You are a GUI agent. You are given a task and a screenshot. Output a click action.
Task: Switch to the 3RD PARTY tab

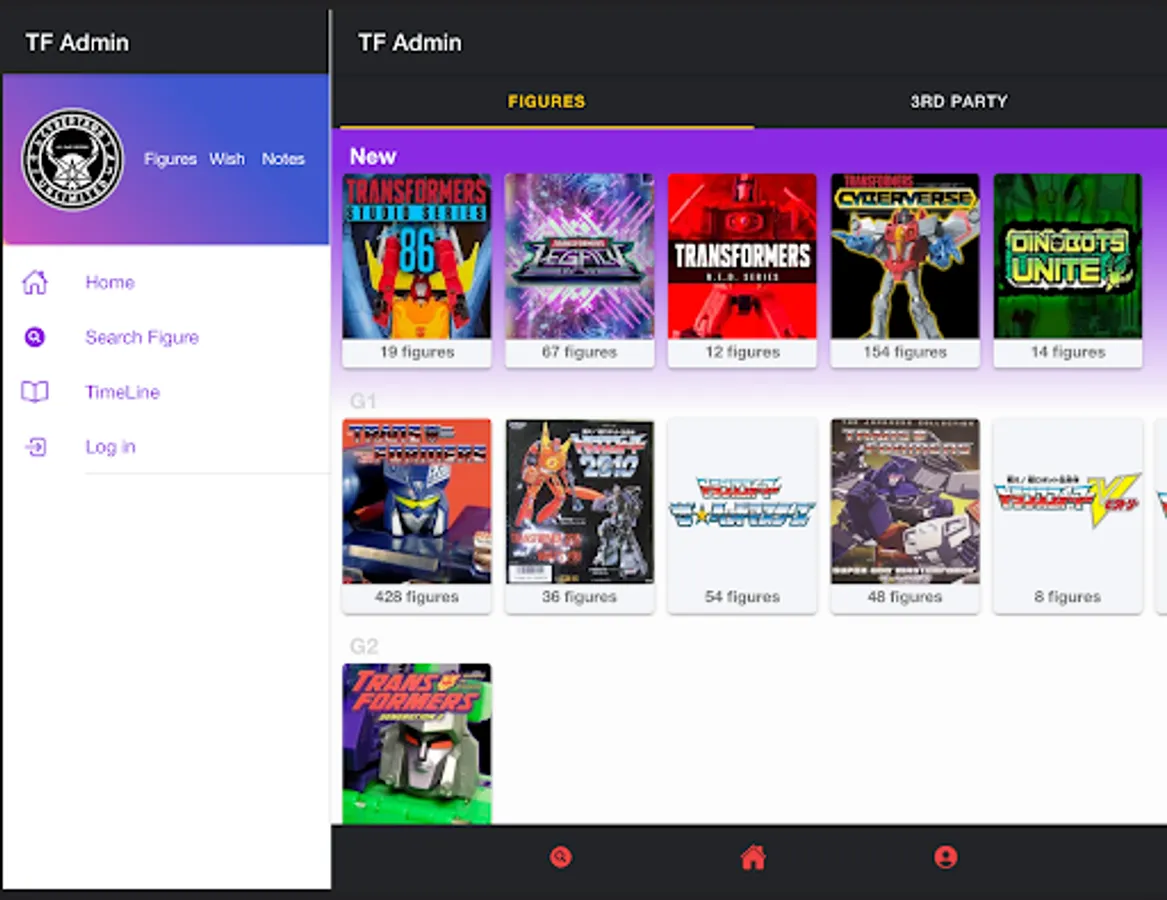959,101
